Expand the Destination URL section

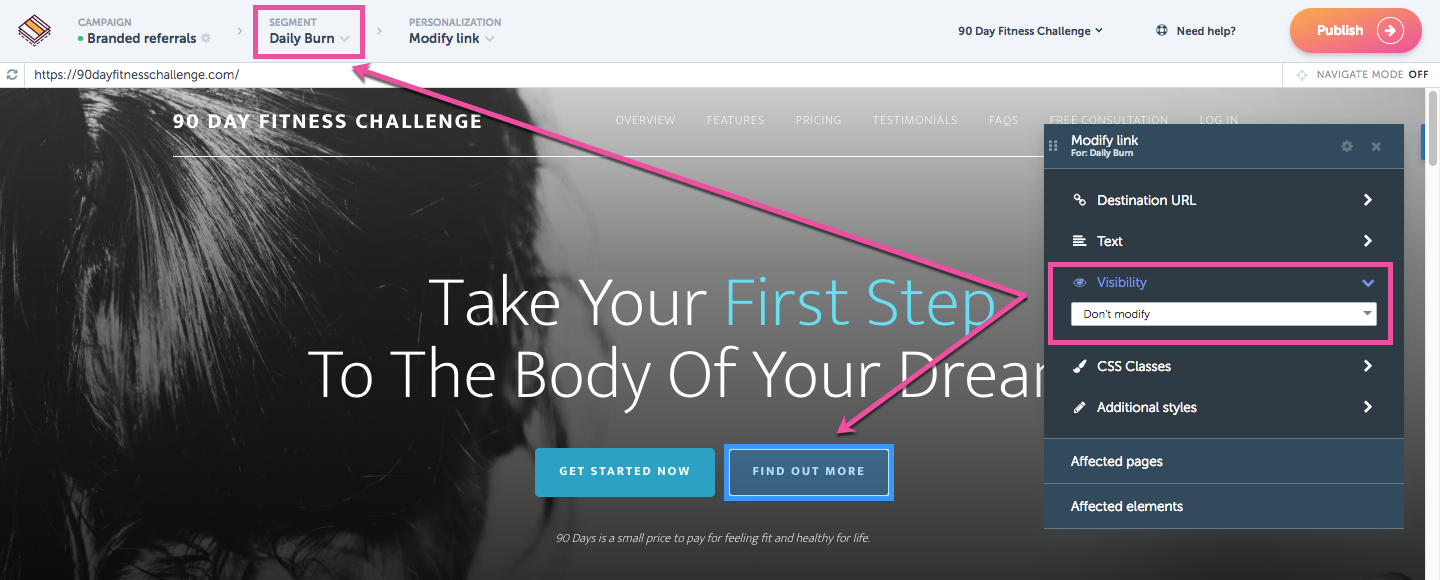pyautogui.click(x=1224, y=200)
